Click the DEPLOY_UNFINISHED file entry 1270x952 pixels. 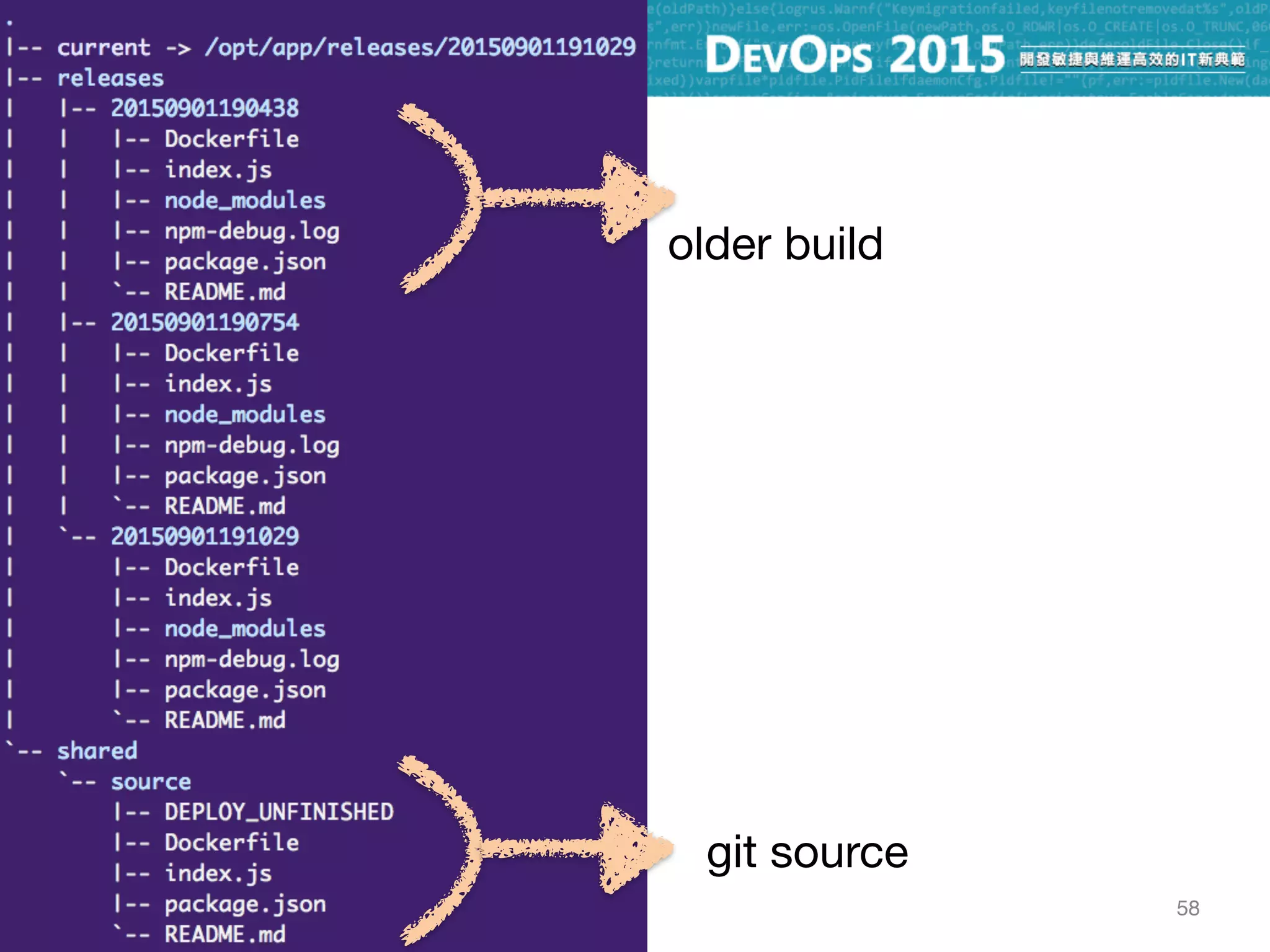pos(279,813)
